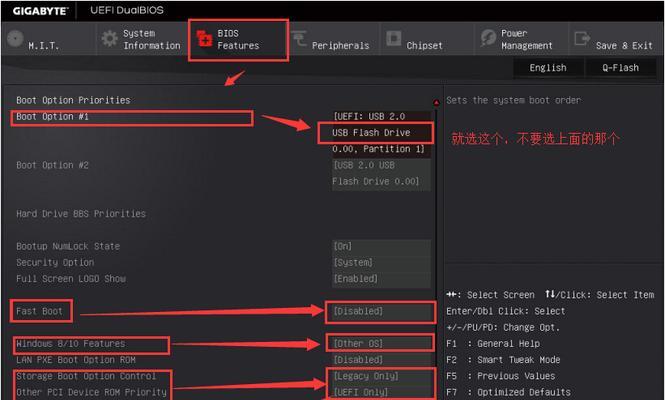Toggle Full Screen LOGO Show [Enabled]
The image size is (665, 400).
pos(381,279)
